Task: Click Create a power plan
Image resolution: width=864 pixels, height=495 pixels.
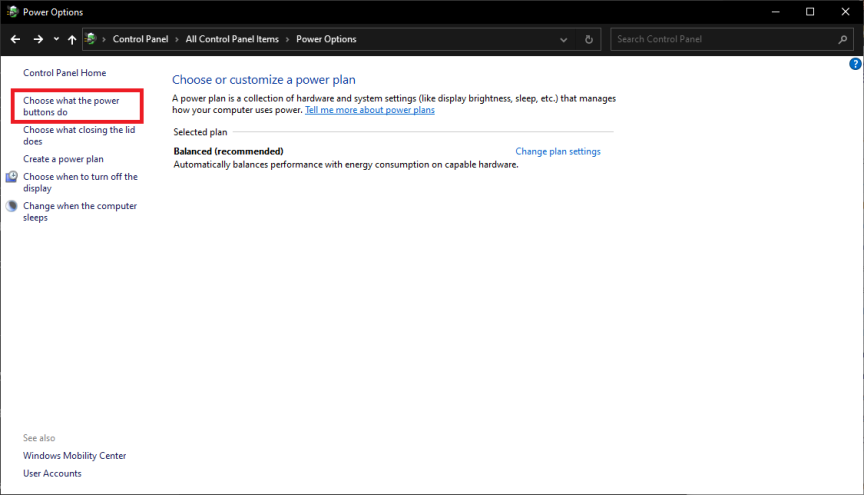Action: (x=63, y=159)
